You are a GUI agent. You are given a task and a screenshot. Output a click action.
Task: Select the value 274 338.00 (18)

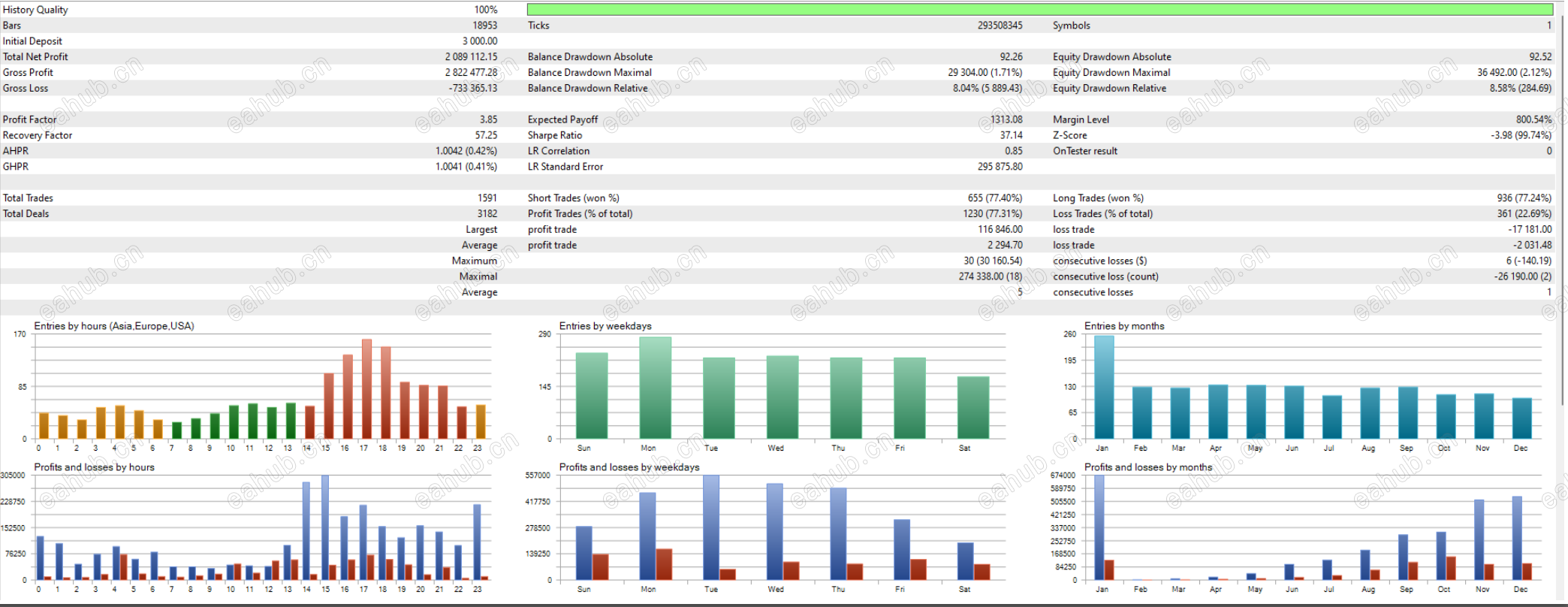(x=990, y=278)
